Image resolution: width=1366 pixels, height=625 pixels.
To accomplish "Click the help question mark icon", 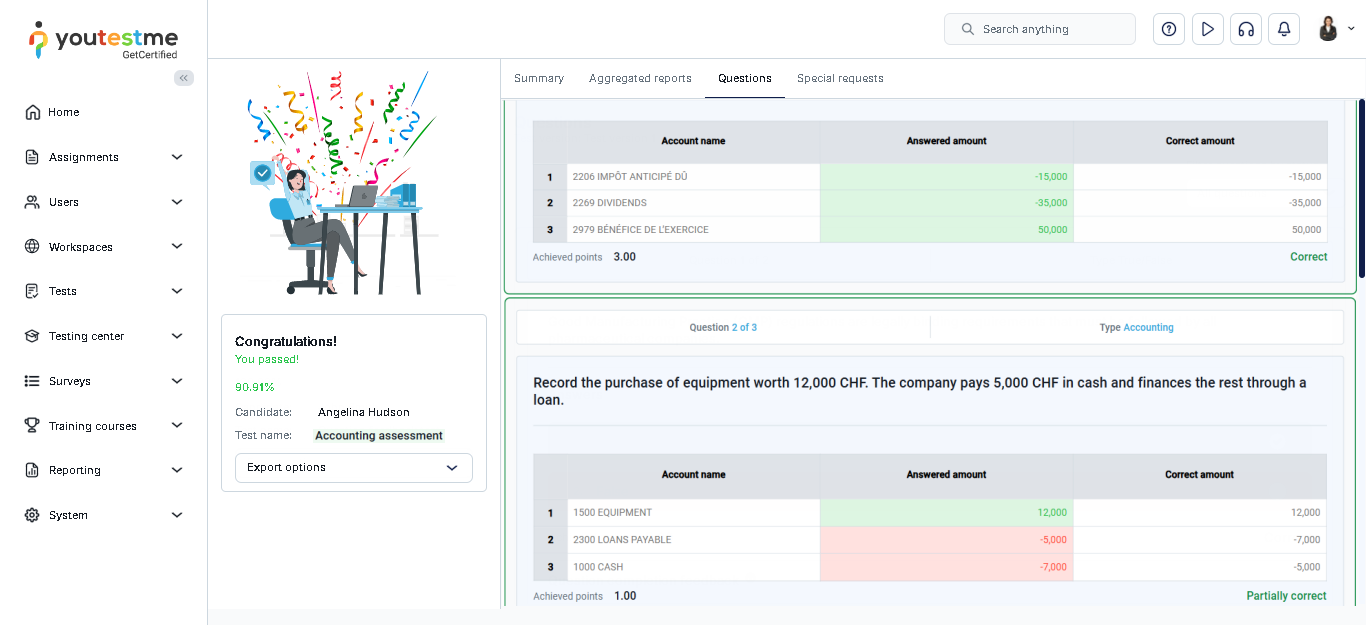I will tap(1168, 29).
